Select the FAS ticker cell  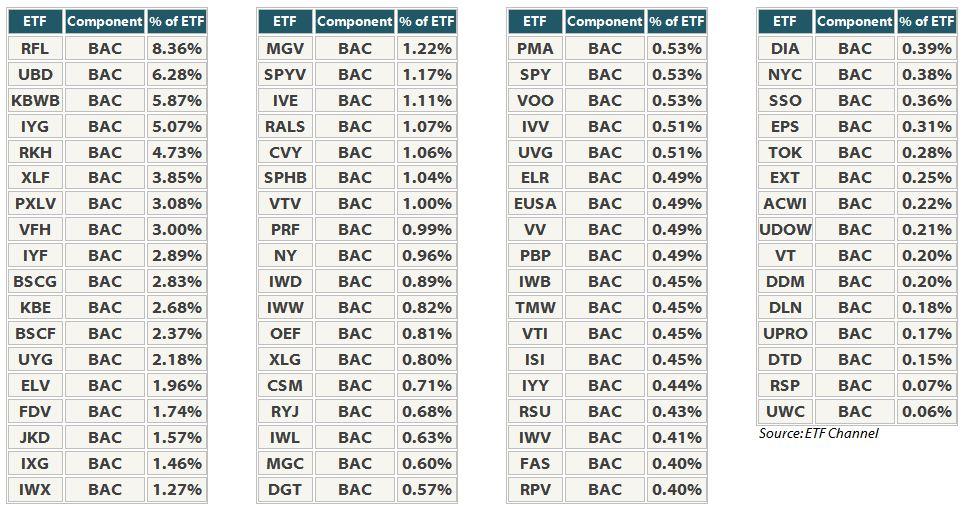tap(536, 464)
